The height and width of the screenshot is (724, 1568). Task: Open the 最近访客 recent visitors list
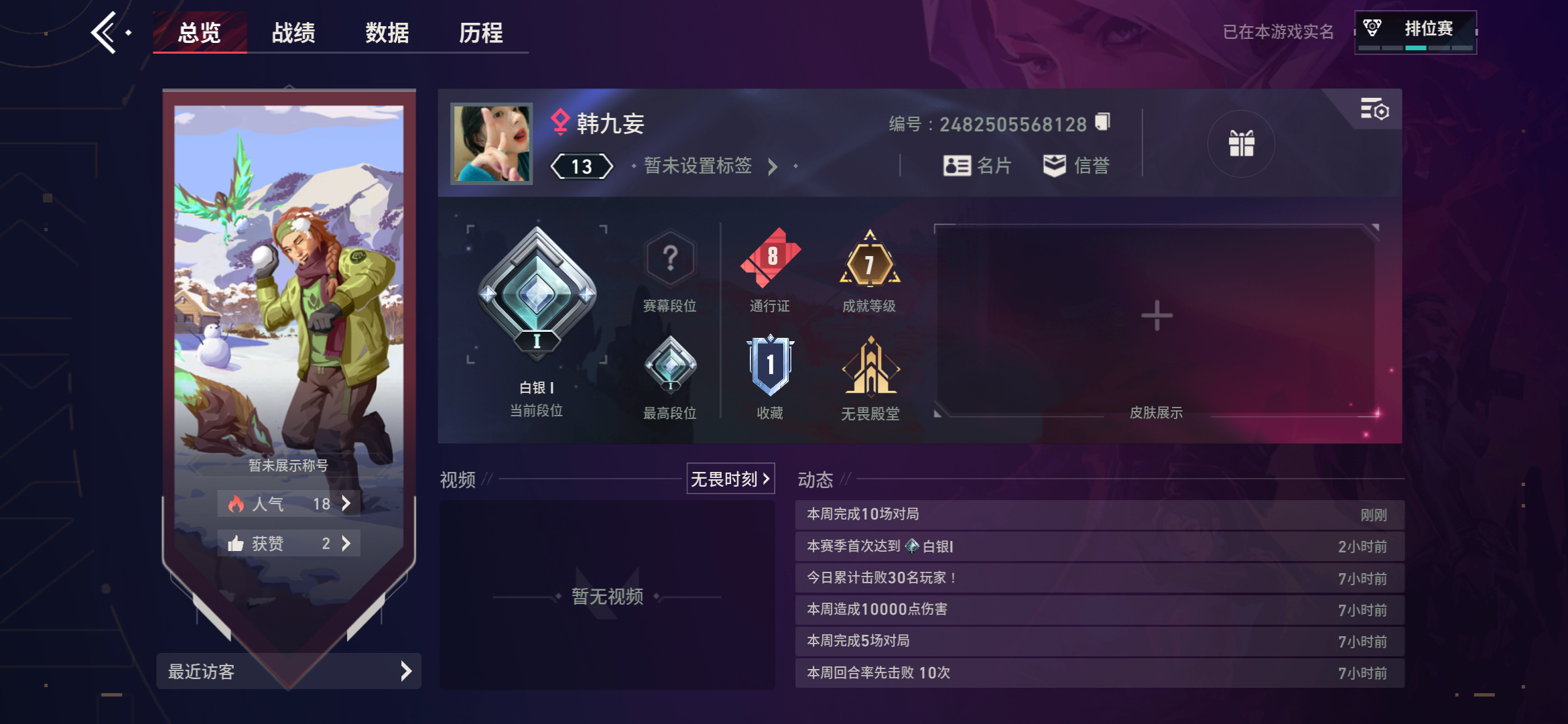(289, 671)
